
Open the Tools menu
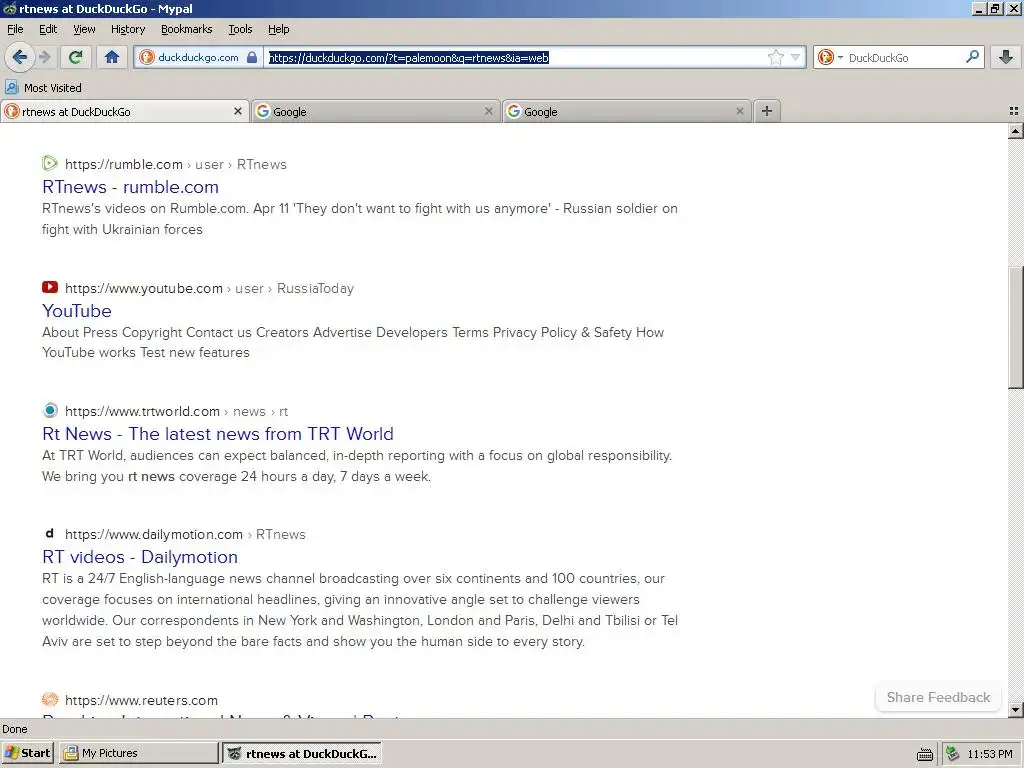(x=240, y=29)
